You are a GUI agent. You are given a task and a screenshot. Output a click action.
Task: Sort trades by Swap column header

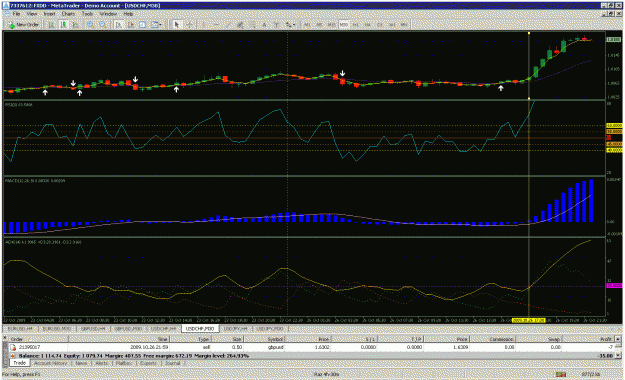(x=539, y=339)
